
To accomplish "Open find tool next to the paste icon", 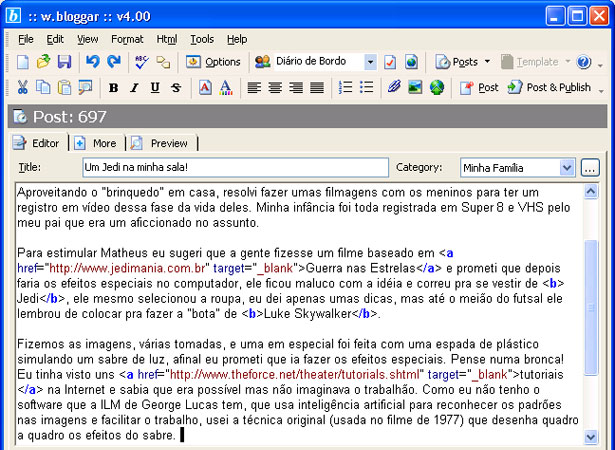I will pyautogui.click(x=85, y=87).
